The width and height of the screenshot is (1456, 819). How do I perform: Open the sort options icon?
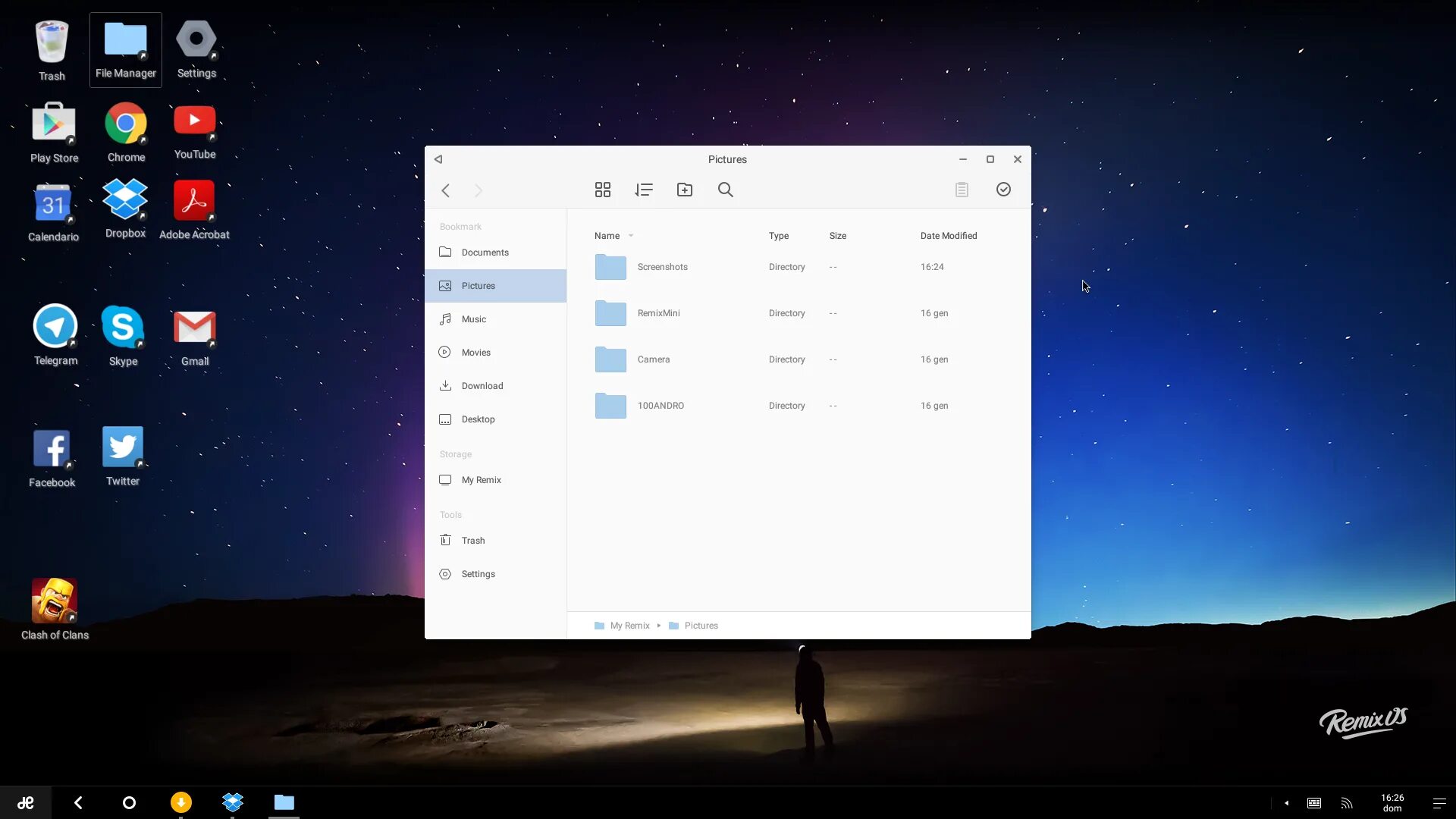[644, 190]
